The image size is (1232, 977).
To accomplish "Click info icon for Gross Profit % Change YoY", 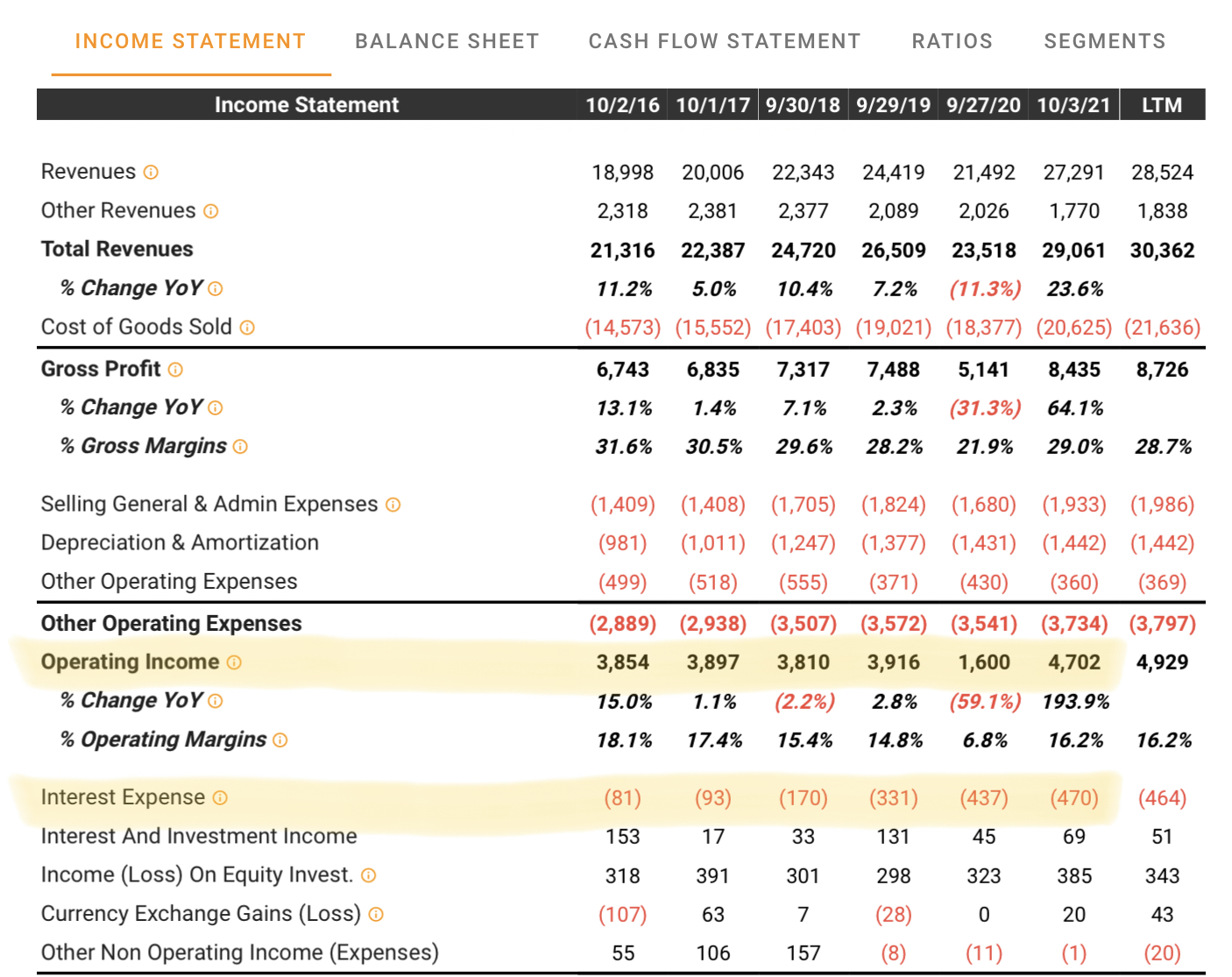I will 216,407.
